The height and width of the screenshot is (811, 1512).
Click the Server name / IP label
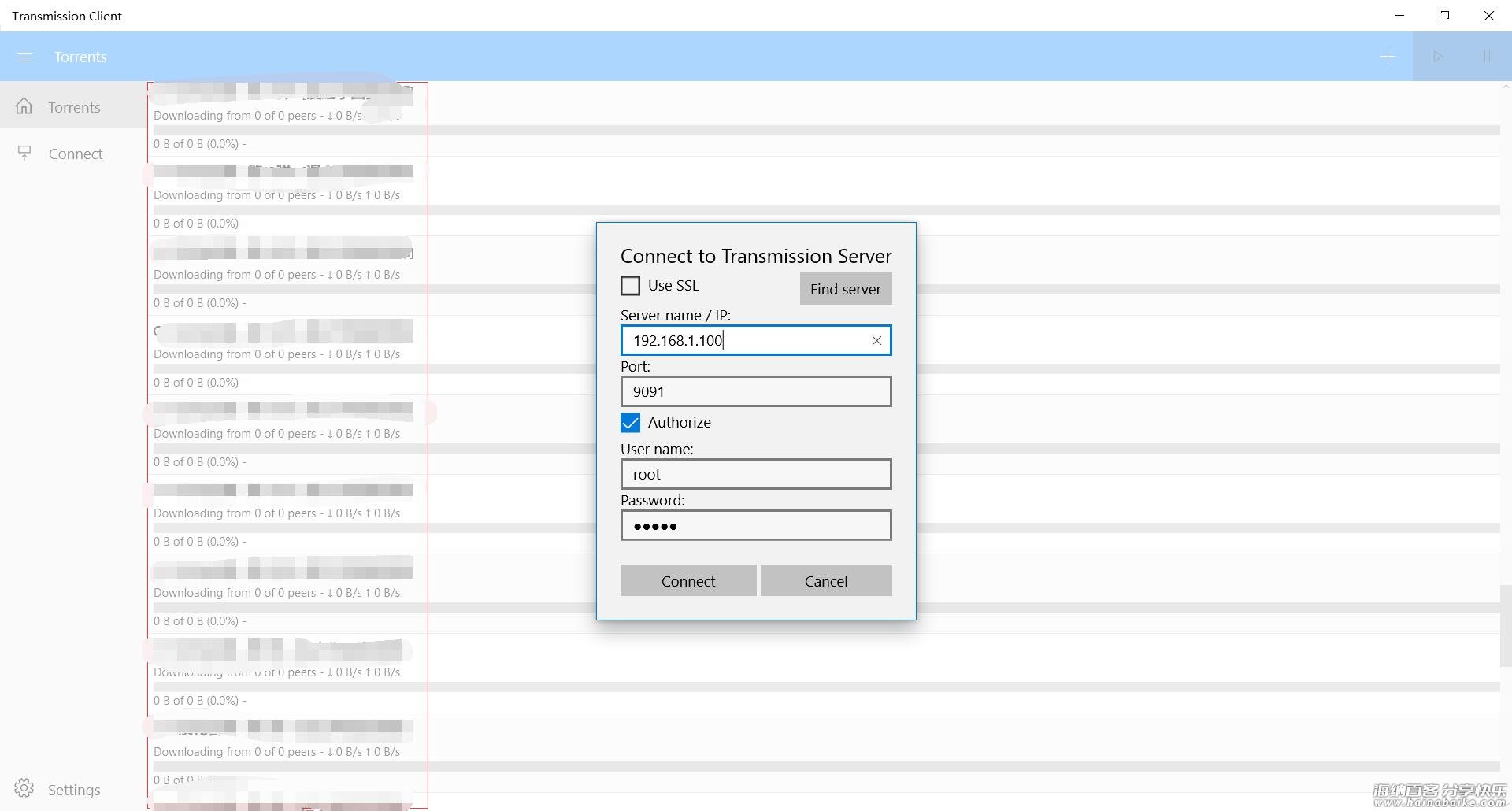tap(676, 315)
